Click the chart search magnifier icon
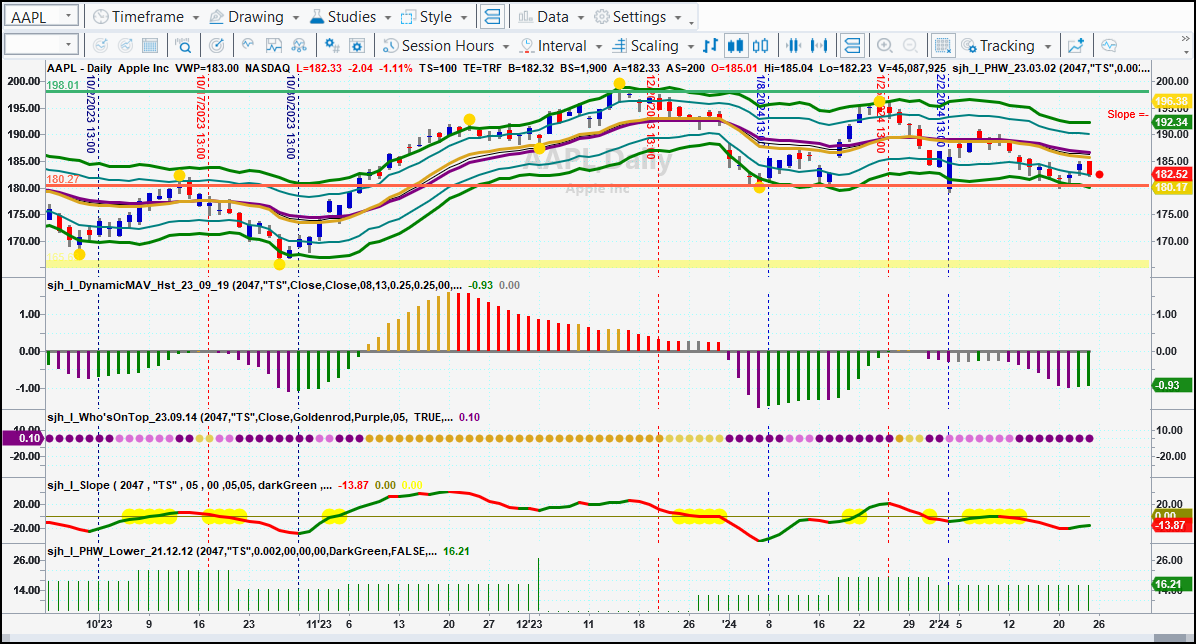The height and width of the screenshot is (644, 1196). pyautogui.click(x=184, y=46)
